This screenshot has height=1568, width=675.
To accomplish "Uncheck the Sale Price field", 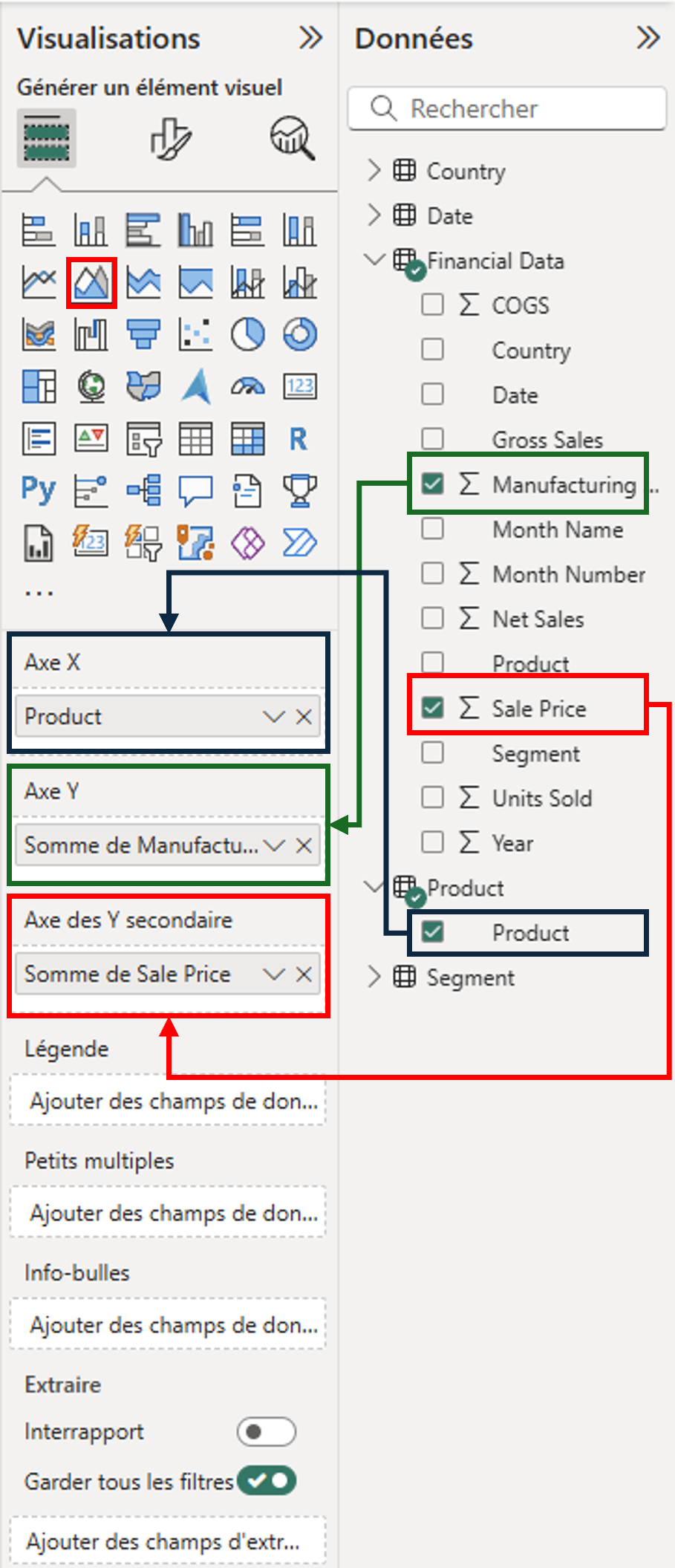I will point(432,708).
